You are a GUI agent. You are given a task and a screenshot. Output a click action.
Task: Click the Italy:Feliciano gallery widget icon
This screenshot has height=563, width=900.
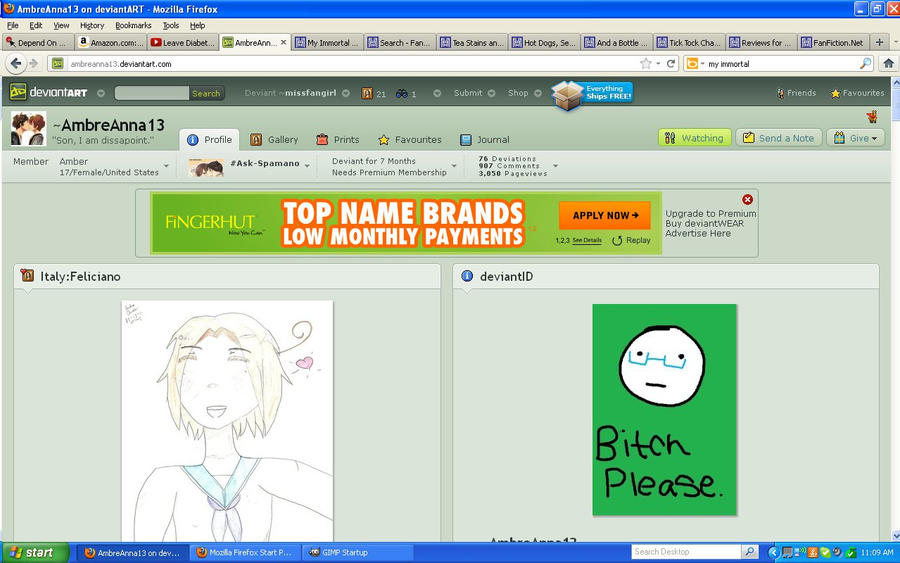[27, 275]
